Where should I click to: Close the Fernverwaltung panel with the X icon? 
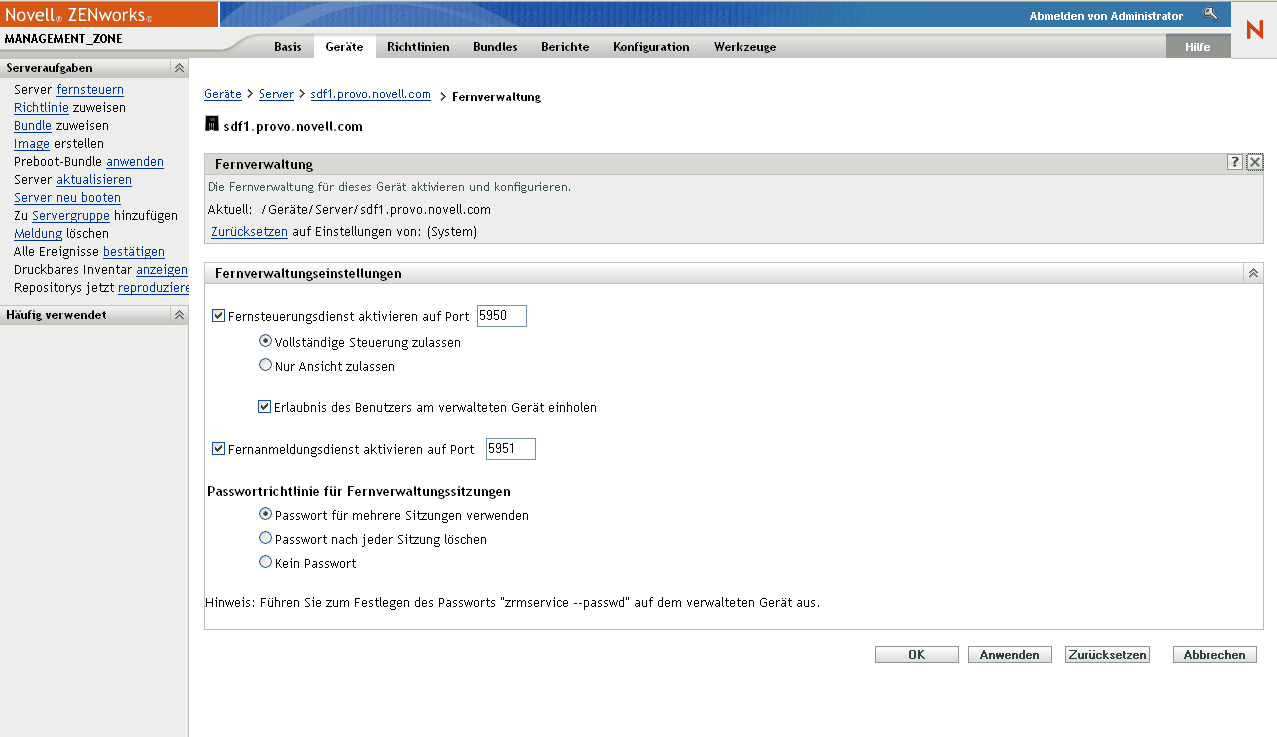tap(1255, 163)
